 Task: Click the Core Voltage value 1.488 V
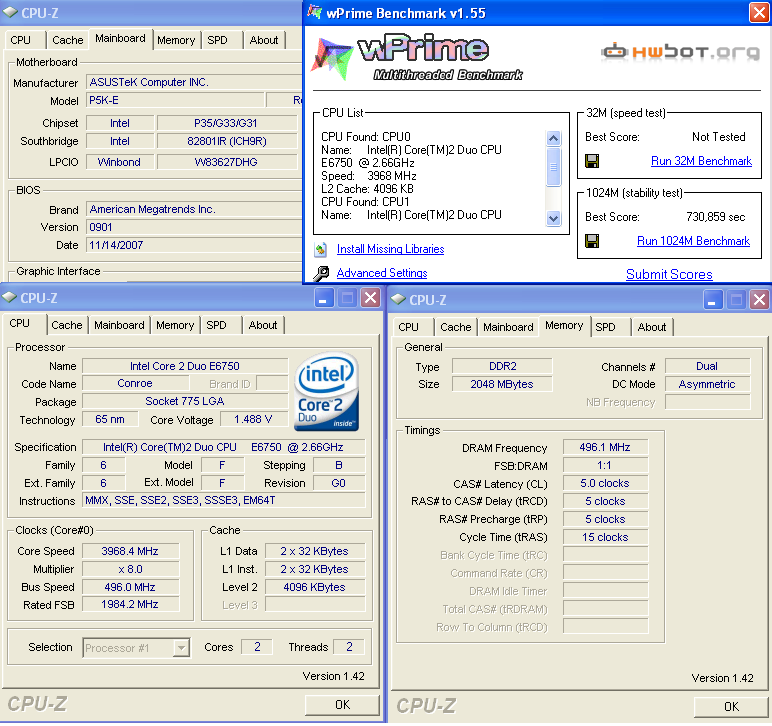click(253, 419)
